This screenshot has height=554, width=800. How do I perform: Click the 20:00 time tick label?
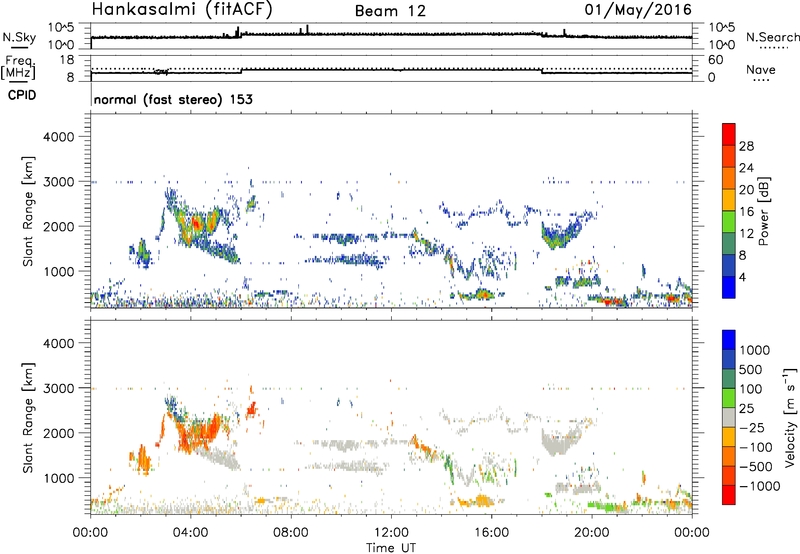coord(591,533)
